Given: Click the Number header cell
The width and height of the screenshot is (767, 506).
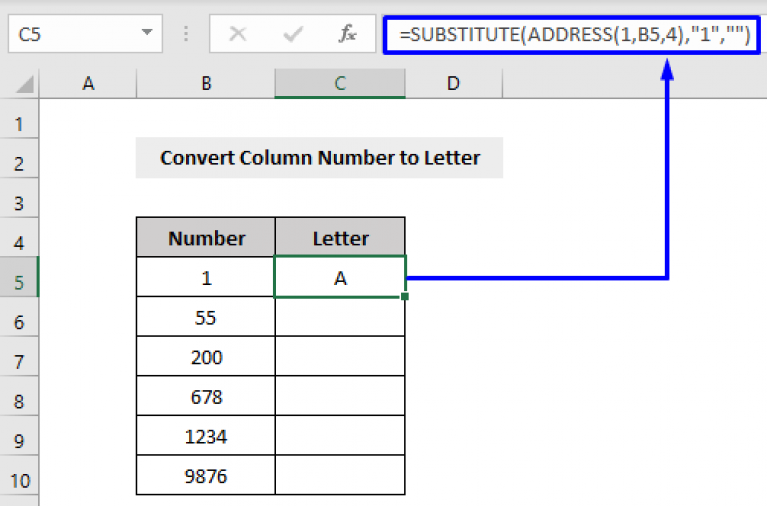Looking at the screenshot, I should point(206,238).
